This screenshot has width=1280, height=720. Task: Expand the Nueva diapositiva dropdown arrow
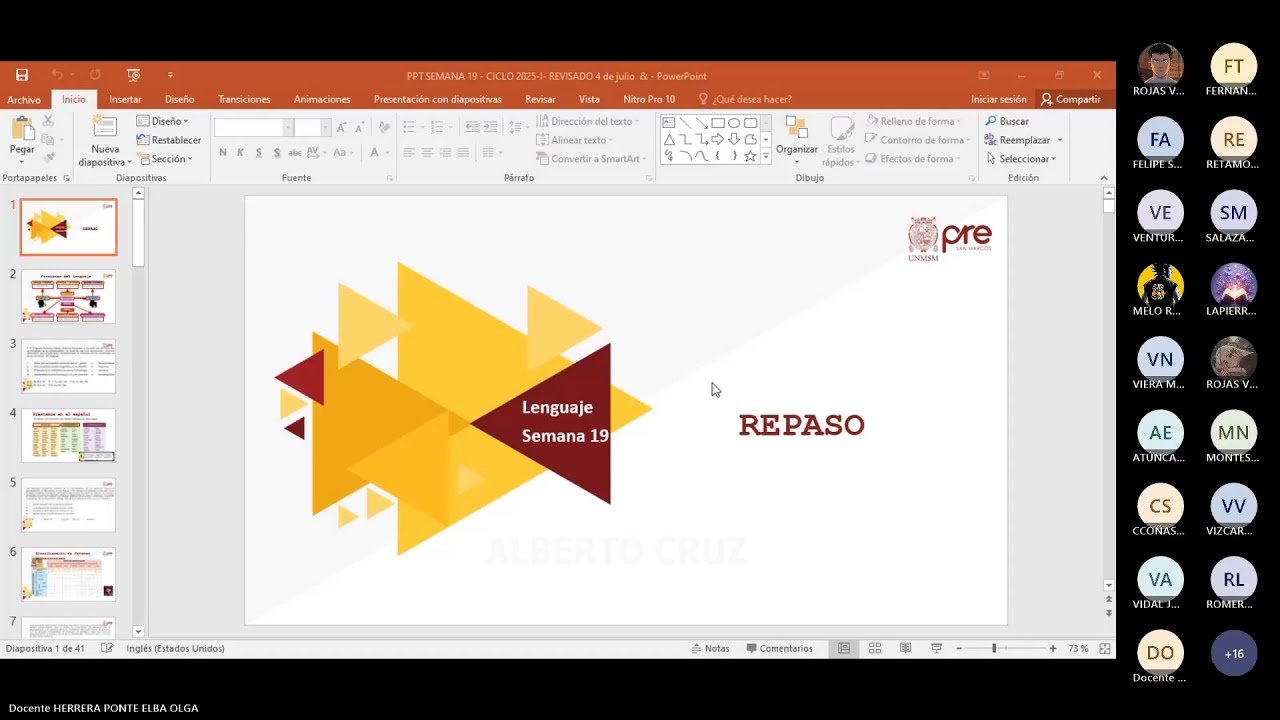[x=128, y=162]
